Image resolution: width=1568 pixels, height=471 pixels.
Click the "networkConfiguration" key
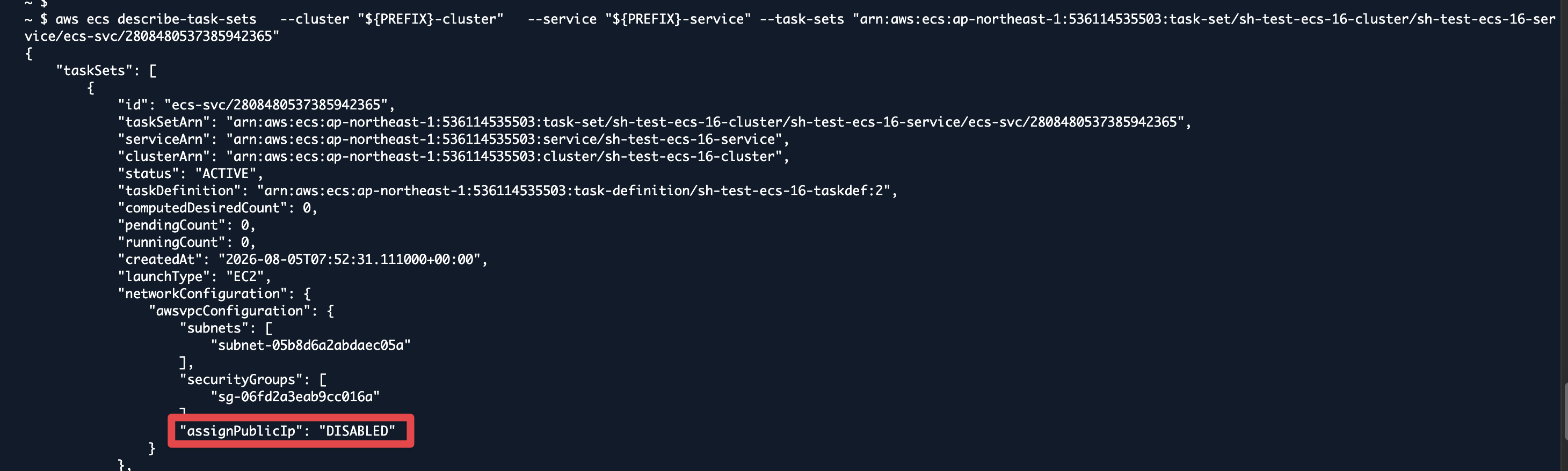pyautogui.click(x=202, y=293)
